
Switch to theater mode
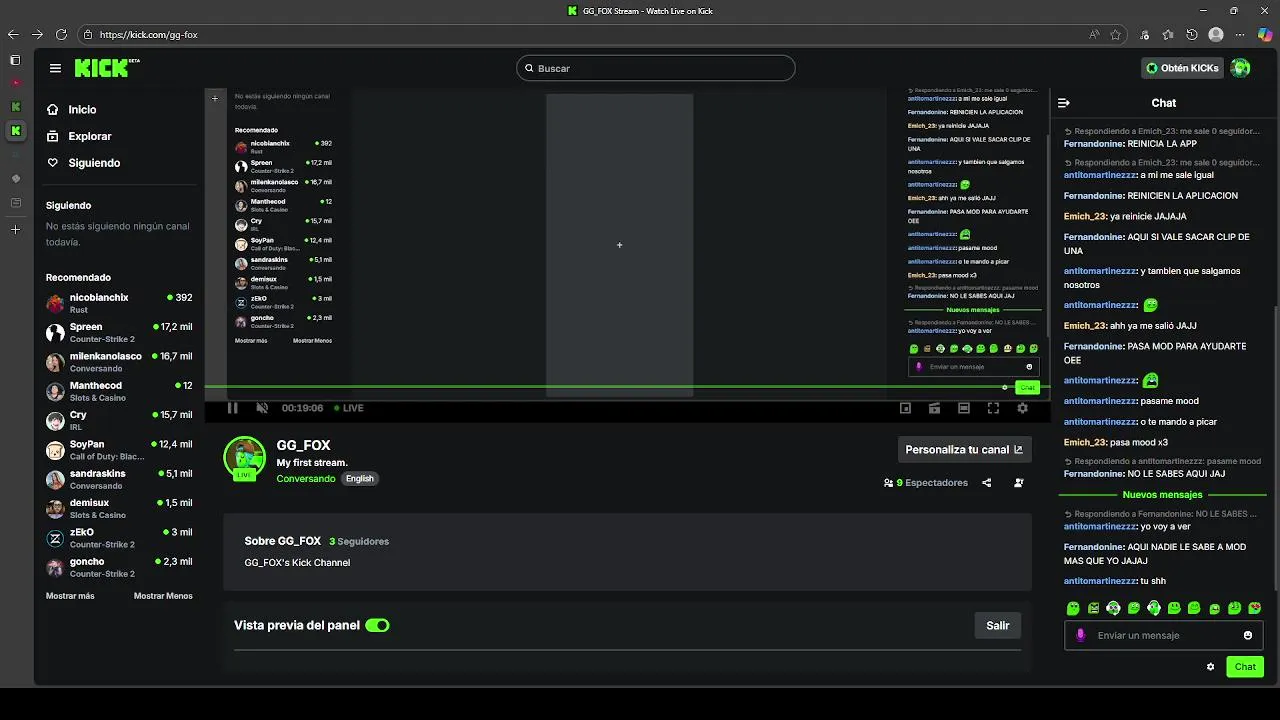[x=964, y=408]
